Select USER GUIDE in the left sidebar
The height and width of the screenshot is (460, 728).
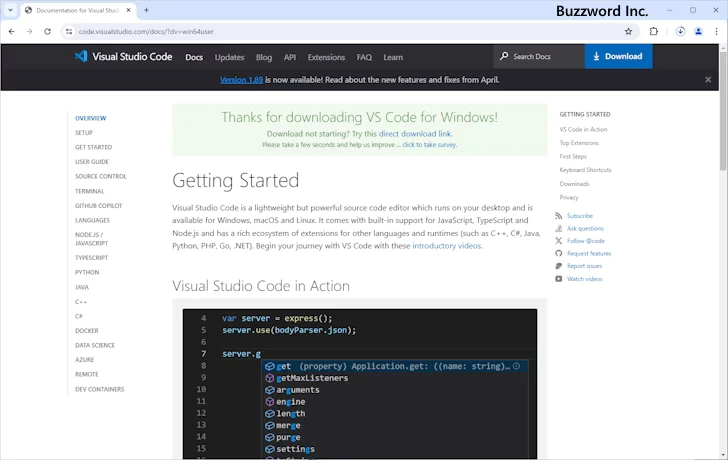pyautogui.click(x=91, y=162)
